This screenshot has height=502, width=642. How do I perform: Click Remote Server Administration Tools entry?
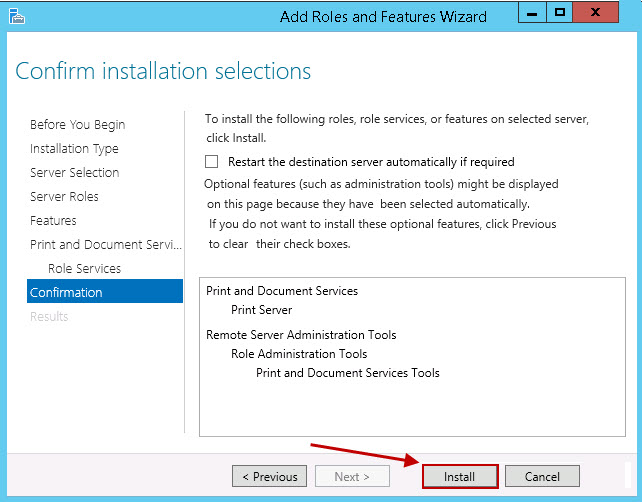click(x=301, y=335)
